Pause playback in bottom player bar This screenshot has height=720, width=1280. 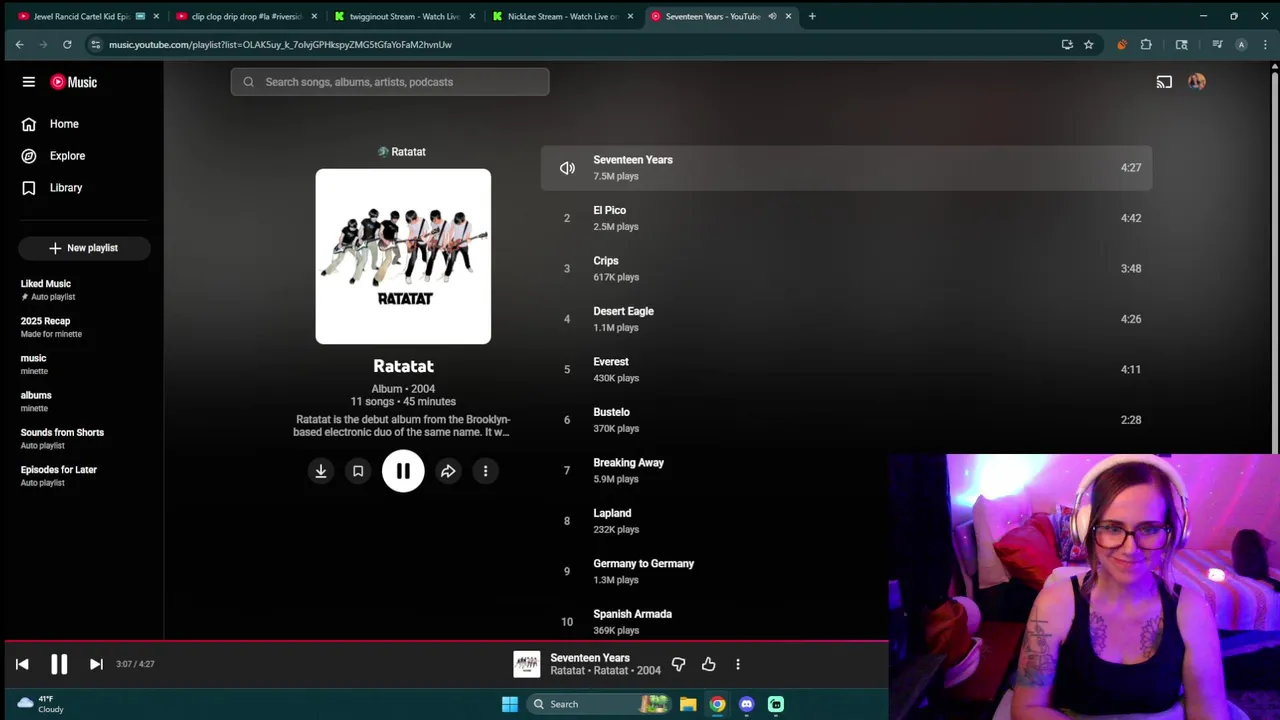(x=59, y=664)
